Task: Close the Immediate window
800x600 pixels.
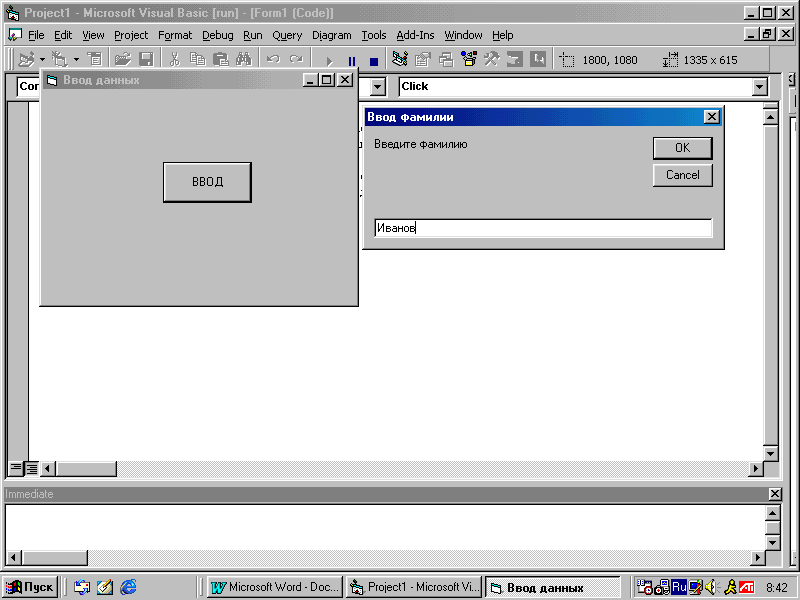Action: (x=774, y=494)
